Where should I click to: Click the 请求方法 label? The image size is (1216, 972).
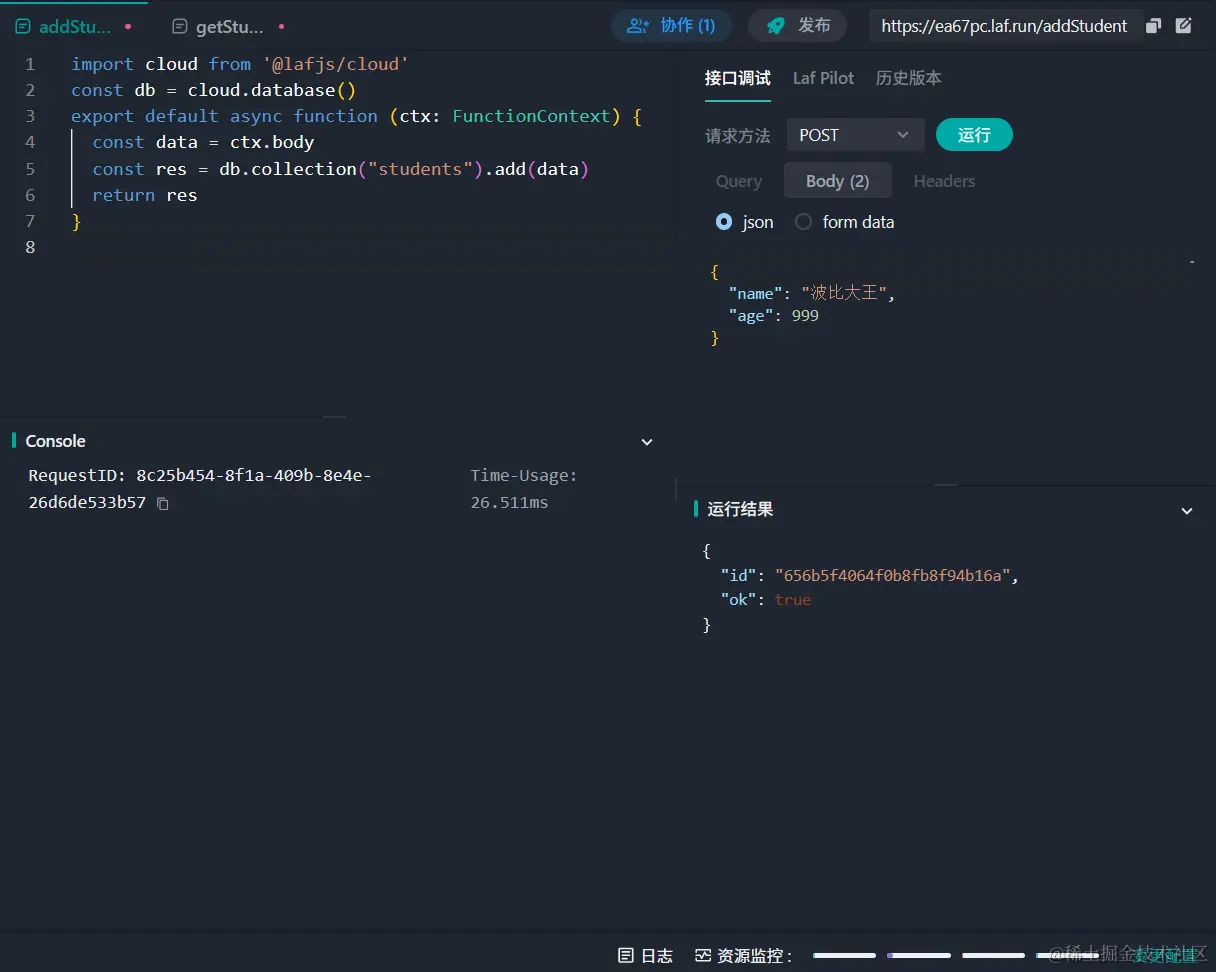click(738, 135)
